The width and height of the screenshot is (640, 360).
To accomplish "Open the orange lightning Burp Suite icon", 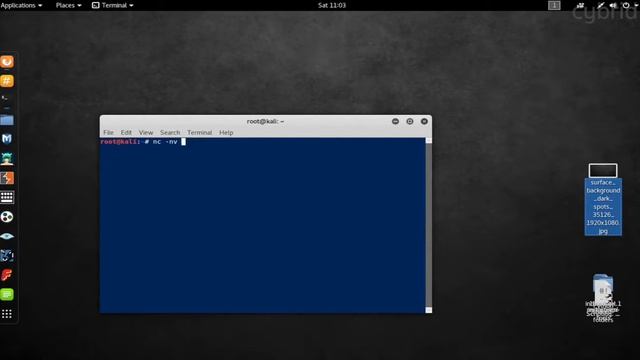I will click(x=7, y=178).
